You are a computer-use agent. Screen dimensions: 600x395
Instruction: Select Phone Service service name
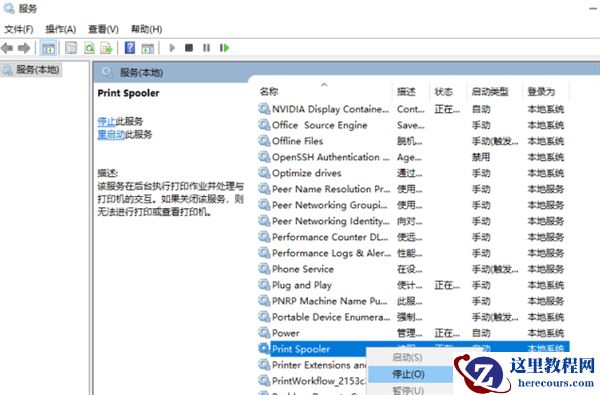[x=303, y=269]
